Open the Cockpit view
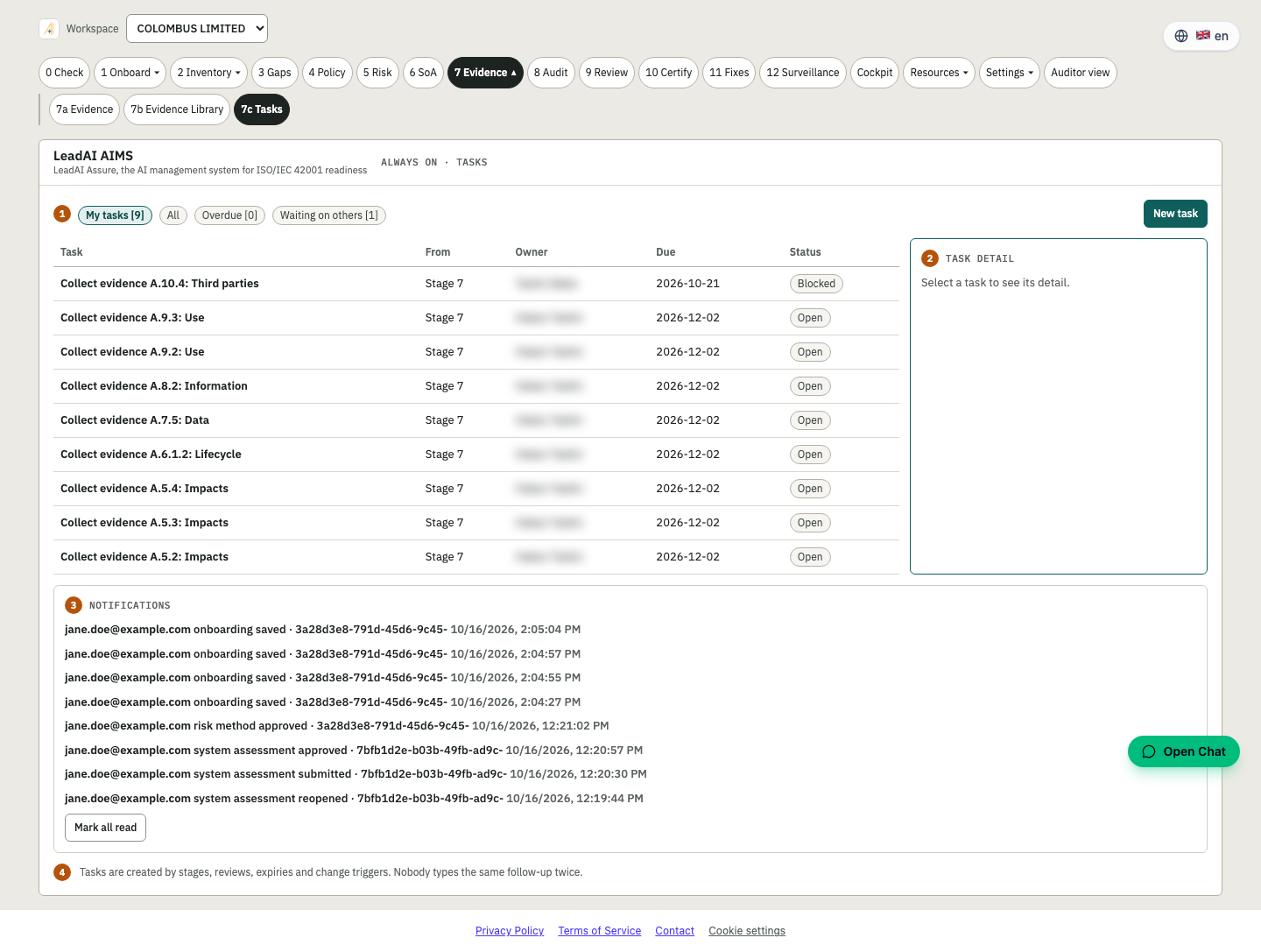The height and width of the screenshot is (952, 1261). tap(875, 73)
